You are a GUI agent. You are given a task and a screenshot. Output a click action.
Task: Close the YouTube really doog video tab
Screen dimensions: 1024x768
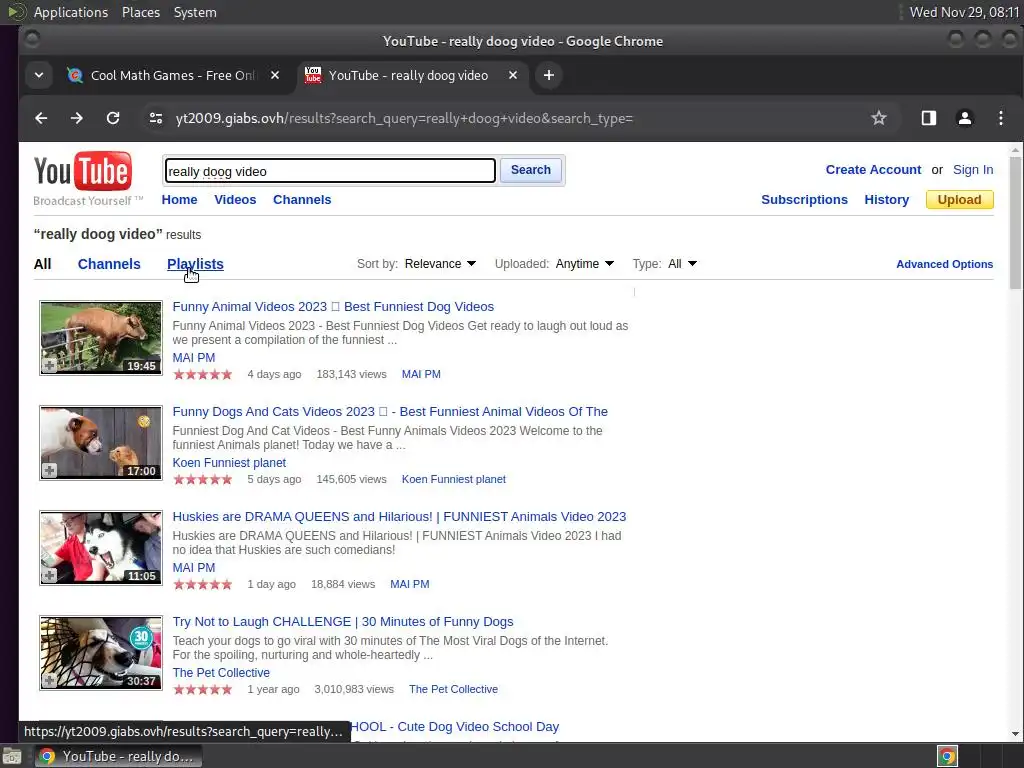pos(513,75)
